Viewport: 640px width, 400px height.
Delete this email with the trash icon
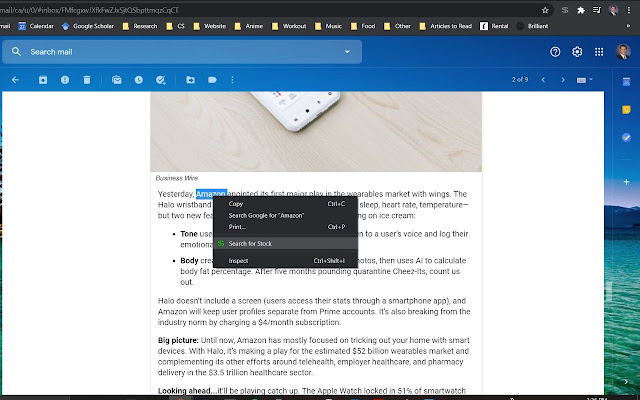(87, 80)
